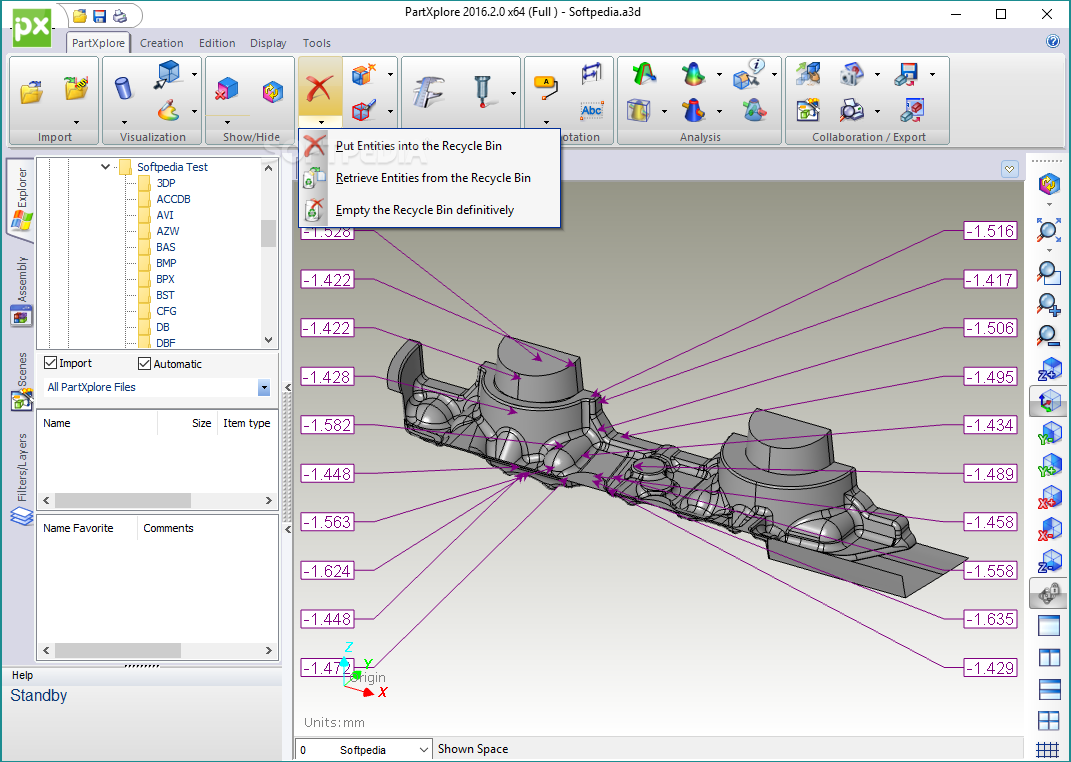
Task: Click the Item type column header
Action: point(247,423)
